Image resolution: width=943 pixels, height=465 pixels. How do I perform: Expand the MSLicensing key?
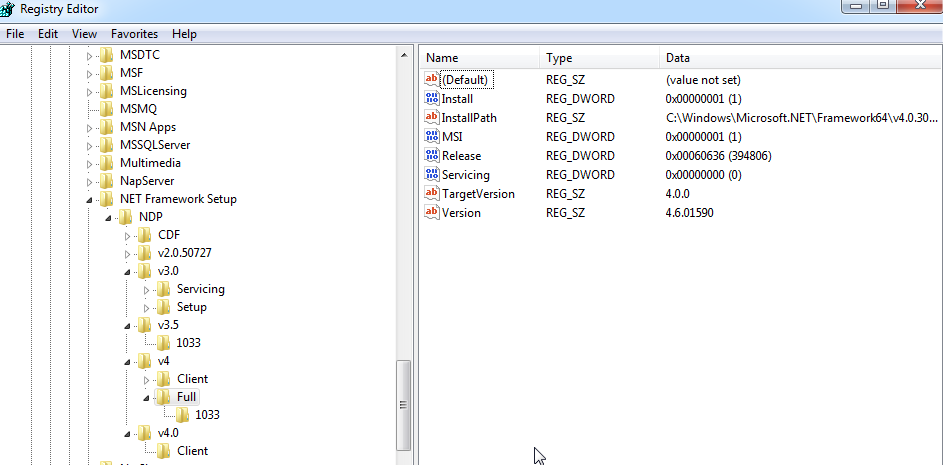click(x=90, y=92)
